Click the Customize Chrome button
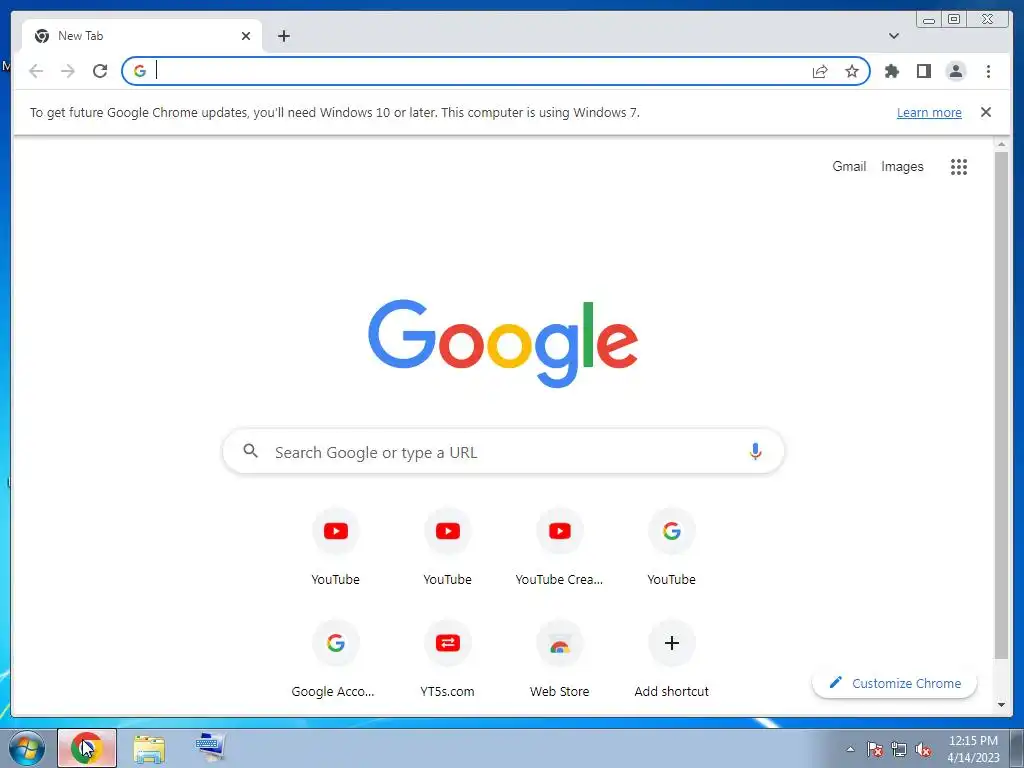The height and width of the screenshot is (768, 1024). (x=895, y=683)
